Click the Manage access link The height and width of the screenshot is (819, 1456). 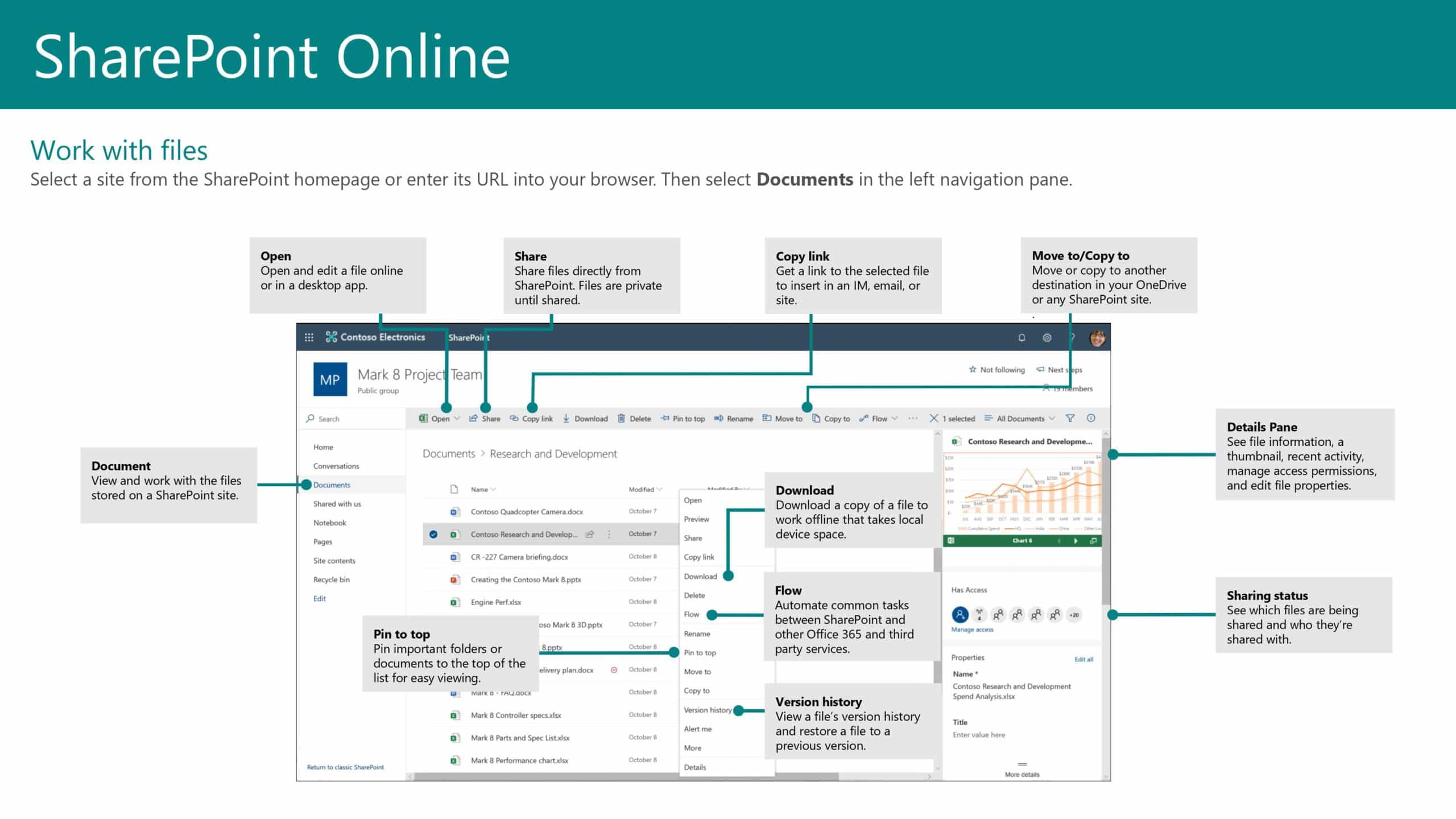[972, 630]
